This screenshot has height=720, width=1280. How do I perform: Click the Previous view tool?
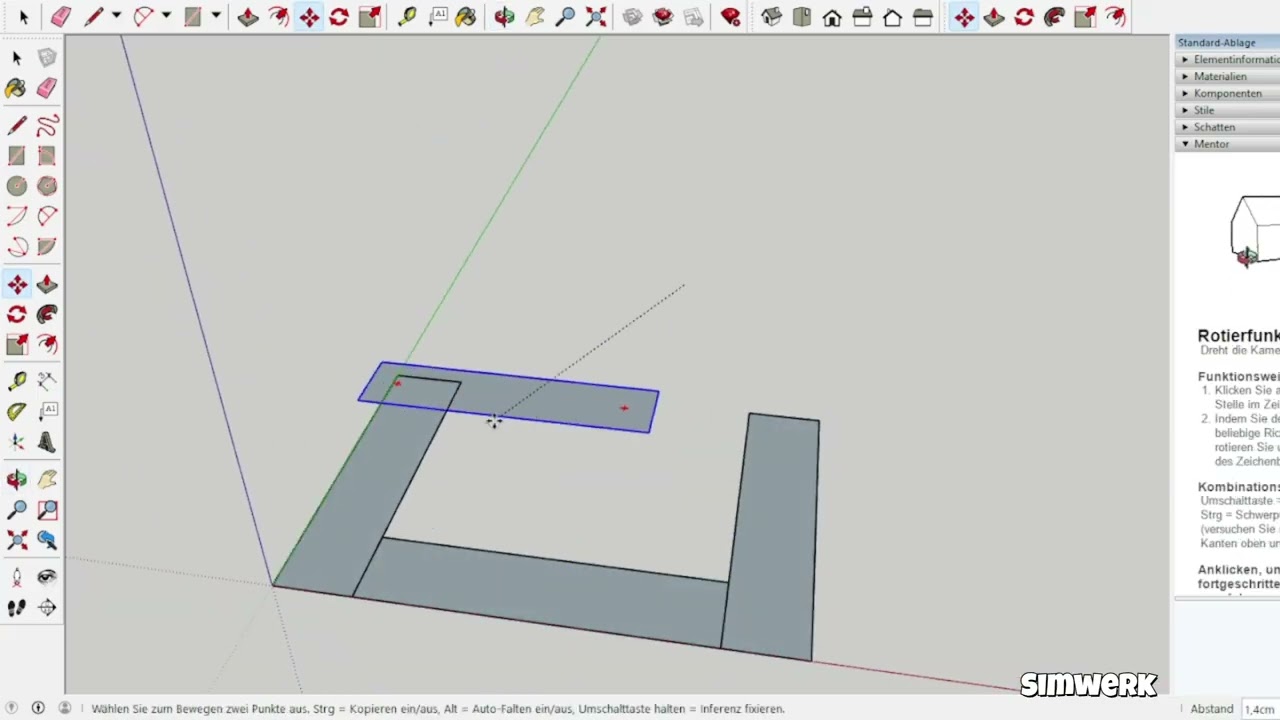point(47,540)
